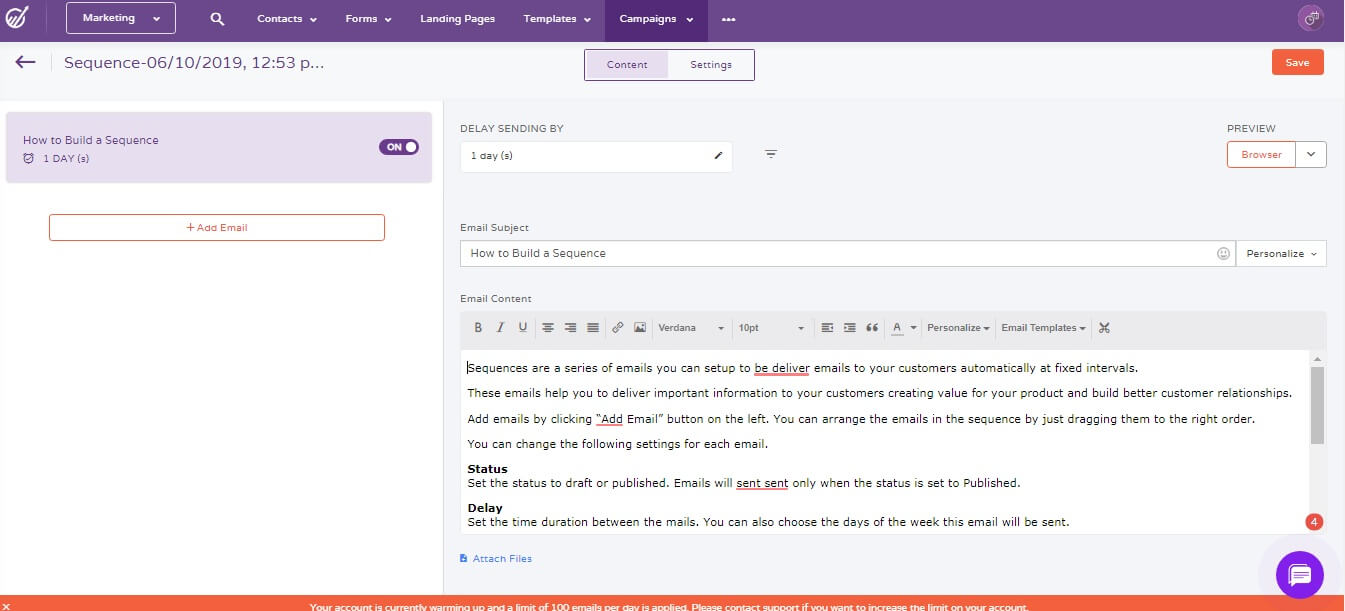Screen dimensions: 1345x611
Task: Edit the delay using the pencil icon
Action: click(717, 155)
